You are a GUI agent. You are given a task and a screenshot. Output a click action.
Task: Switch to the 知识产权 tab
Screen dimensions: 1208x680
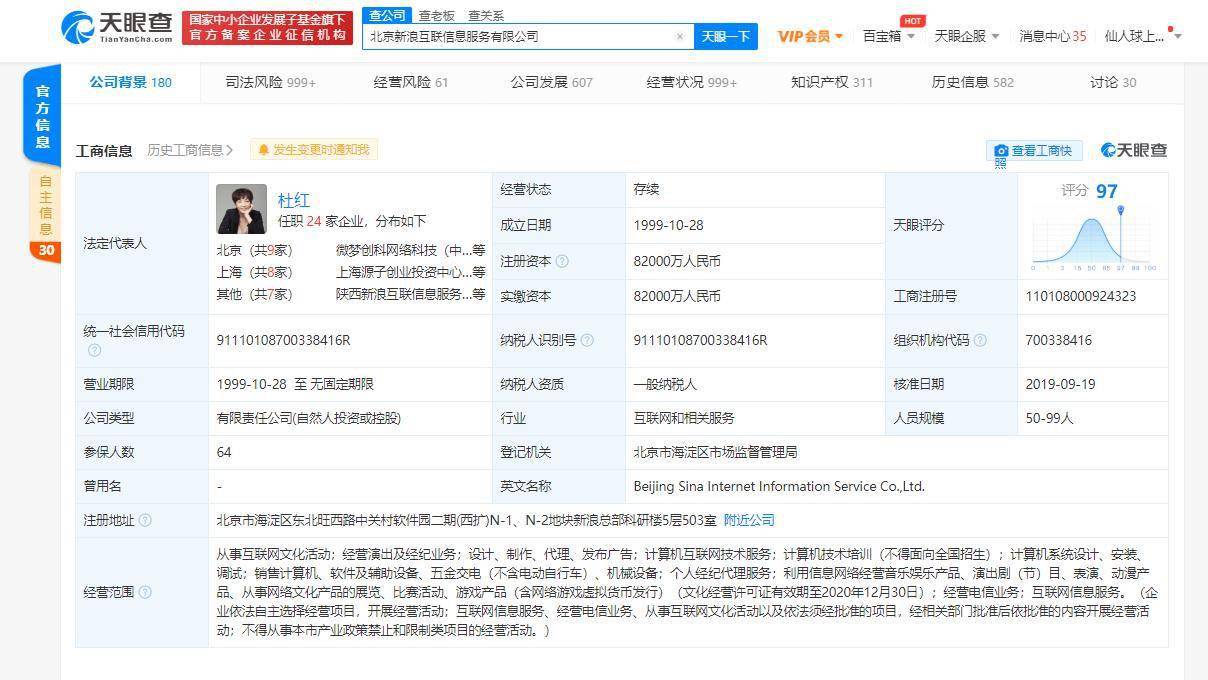832,82
